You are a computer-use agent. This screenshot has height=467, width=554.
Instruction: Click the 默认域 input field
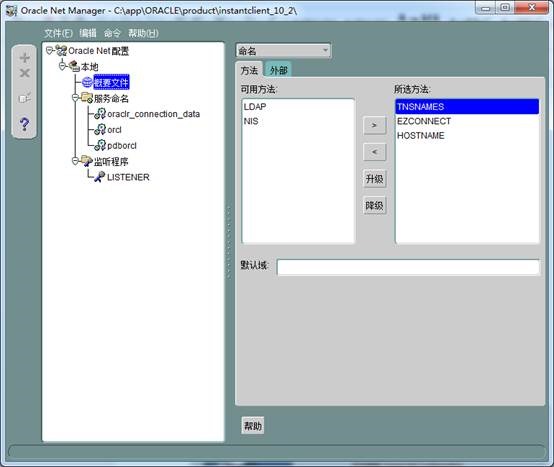[x=408, y=267]
